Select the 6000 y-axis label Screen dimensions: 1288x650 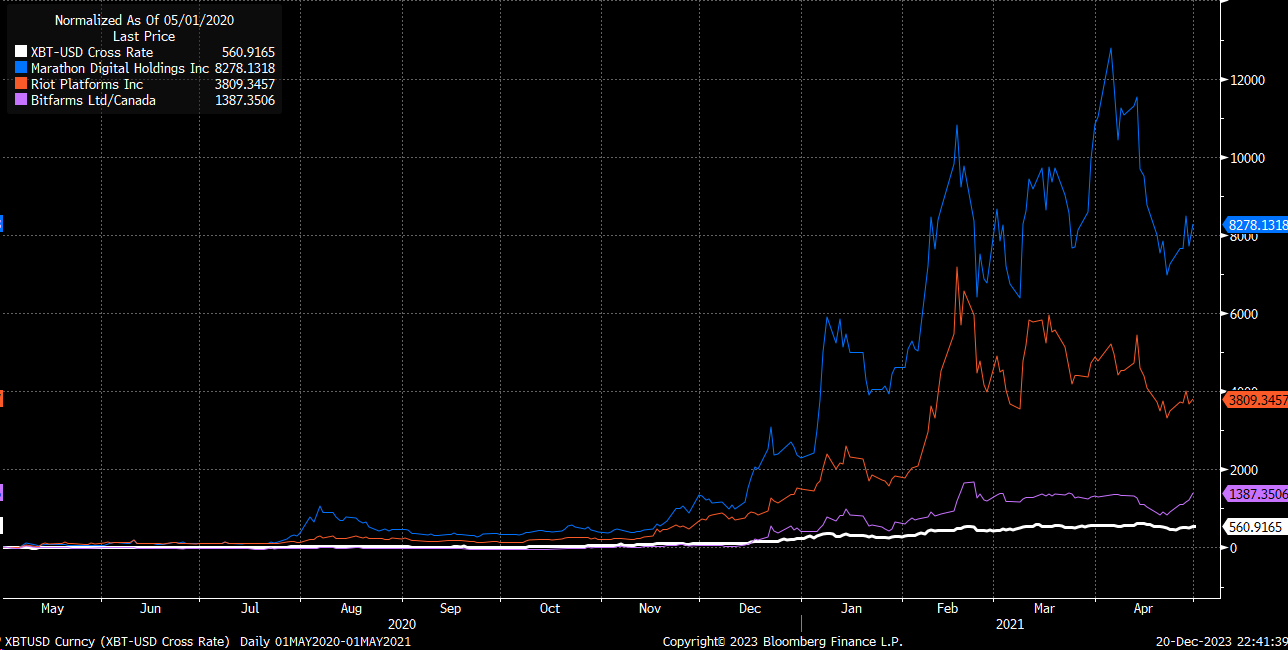tap(1244, 314)
